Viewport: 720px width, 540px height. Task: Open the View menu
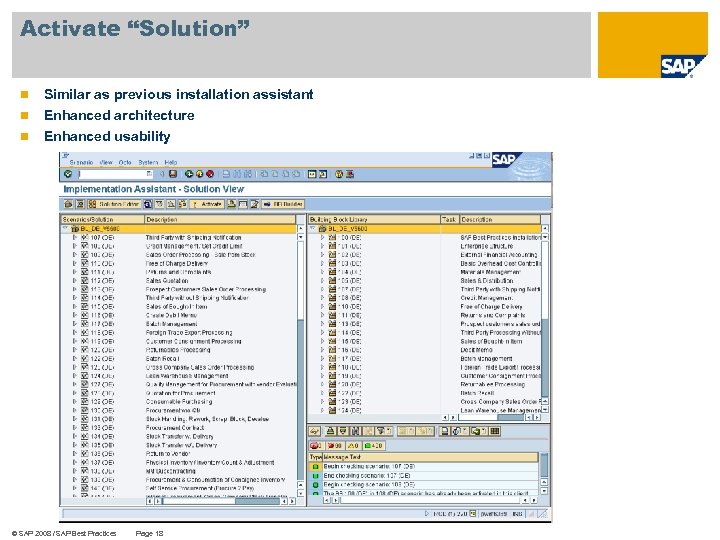tap(106, 163)
